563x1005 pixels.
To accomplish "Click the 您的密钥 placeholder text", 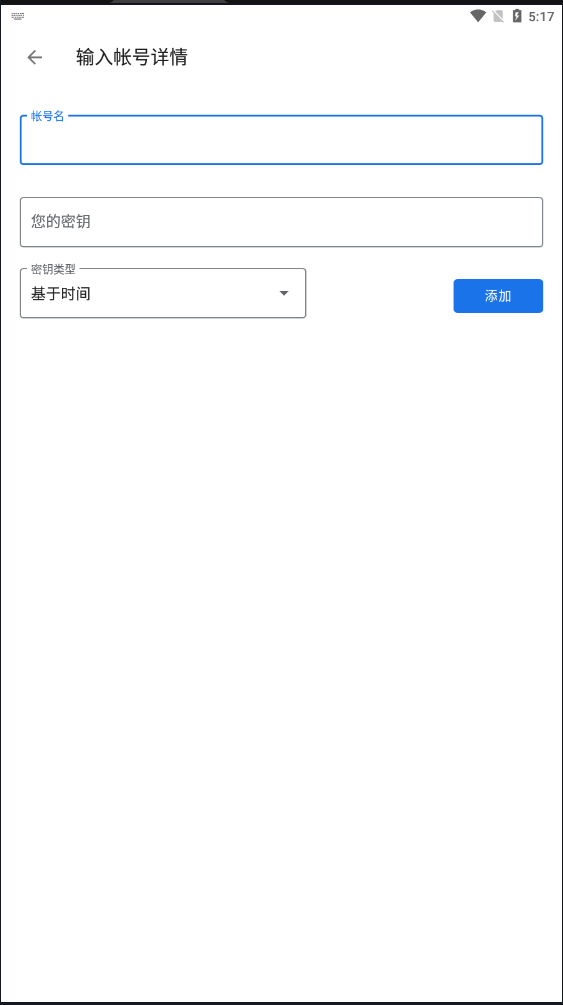I will [x=60, y=222].
